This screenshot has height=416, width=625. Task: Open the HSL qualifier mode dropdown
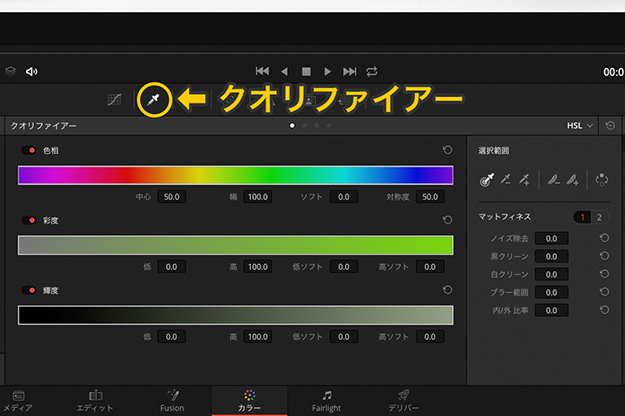click(x=580, y=126)
